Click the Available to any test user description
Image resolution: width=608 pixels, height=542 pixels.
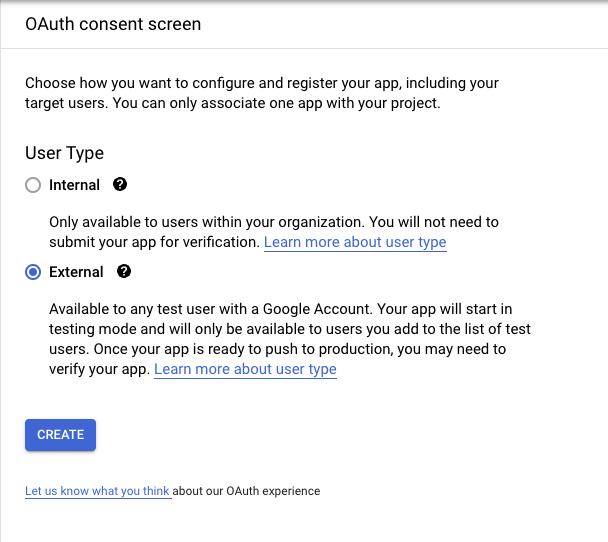(x=290, y=339)
